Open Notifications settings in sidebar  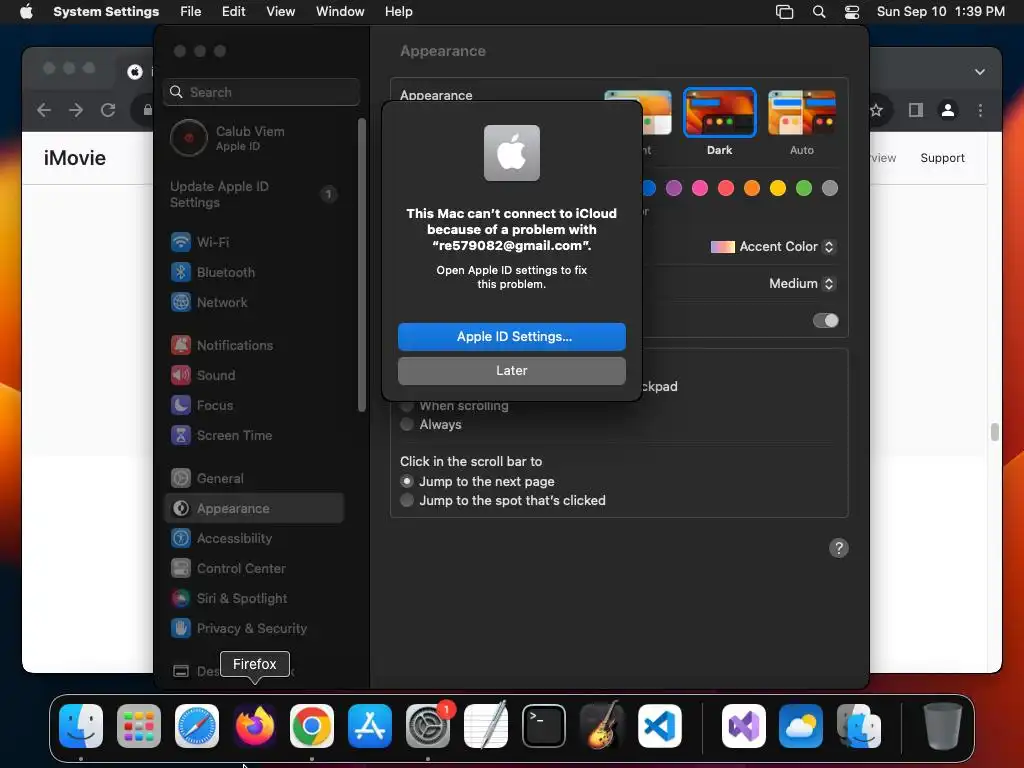(x=254, y=345)
